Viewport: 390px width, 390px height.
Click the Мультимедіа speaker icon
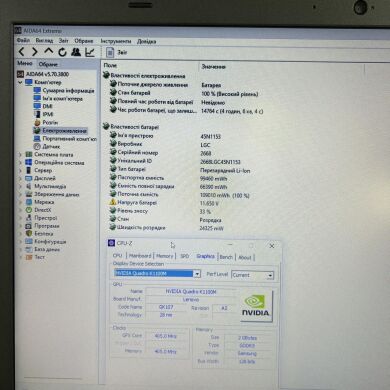tap(29, 186)
